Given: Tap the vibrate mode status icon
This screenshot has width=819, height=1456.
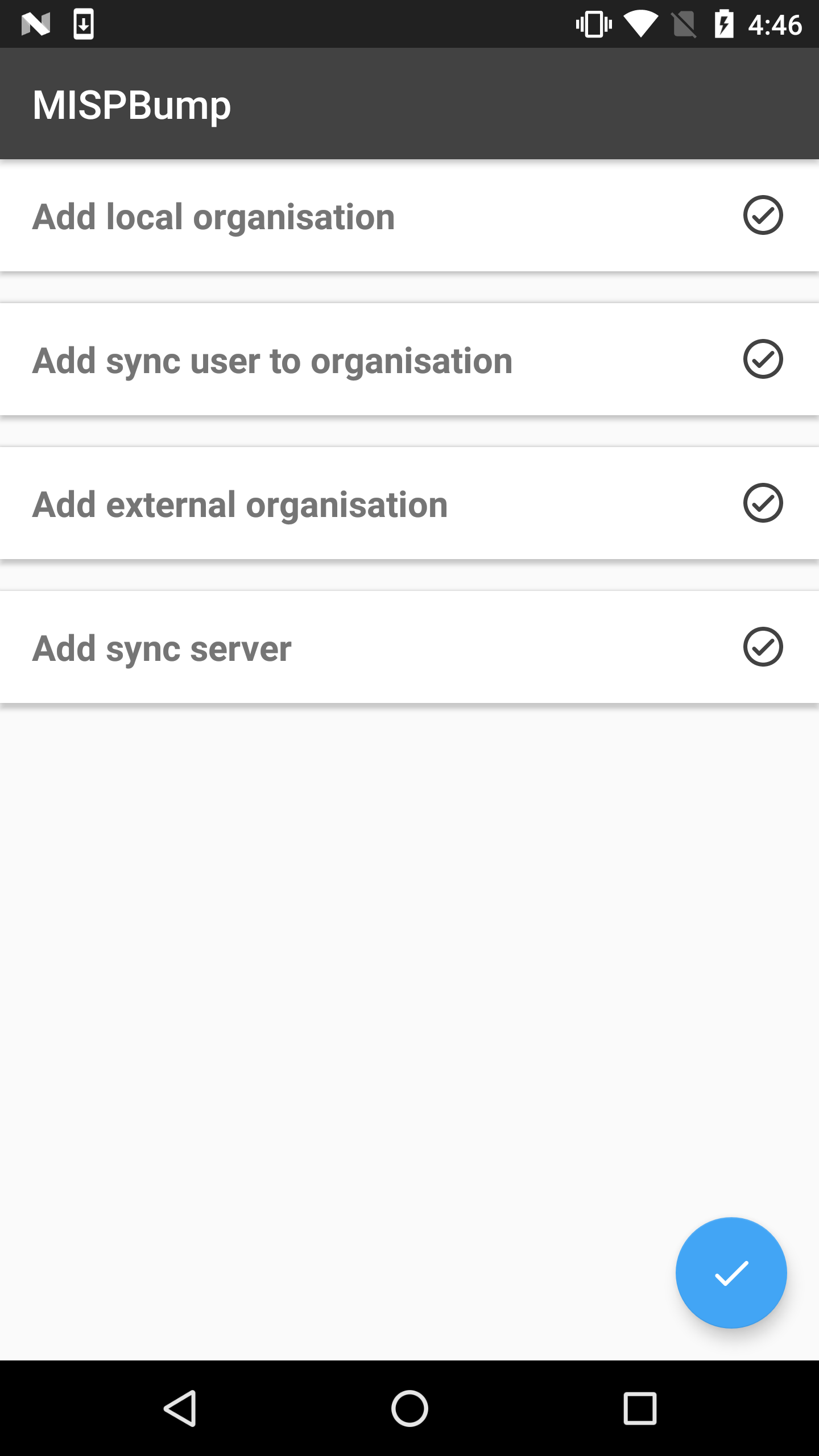Looking at the screenshot, I should pyautogui.click(x=594, y=24).
